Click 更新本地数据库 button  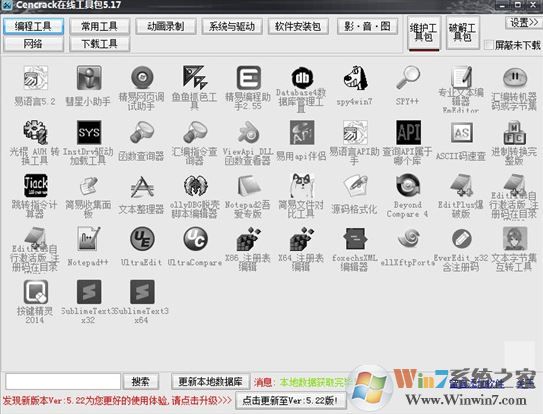210,381
